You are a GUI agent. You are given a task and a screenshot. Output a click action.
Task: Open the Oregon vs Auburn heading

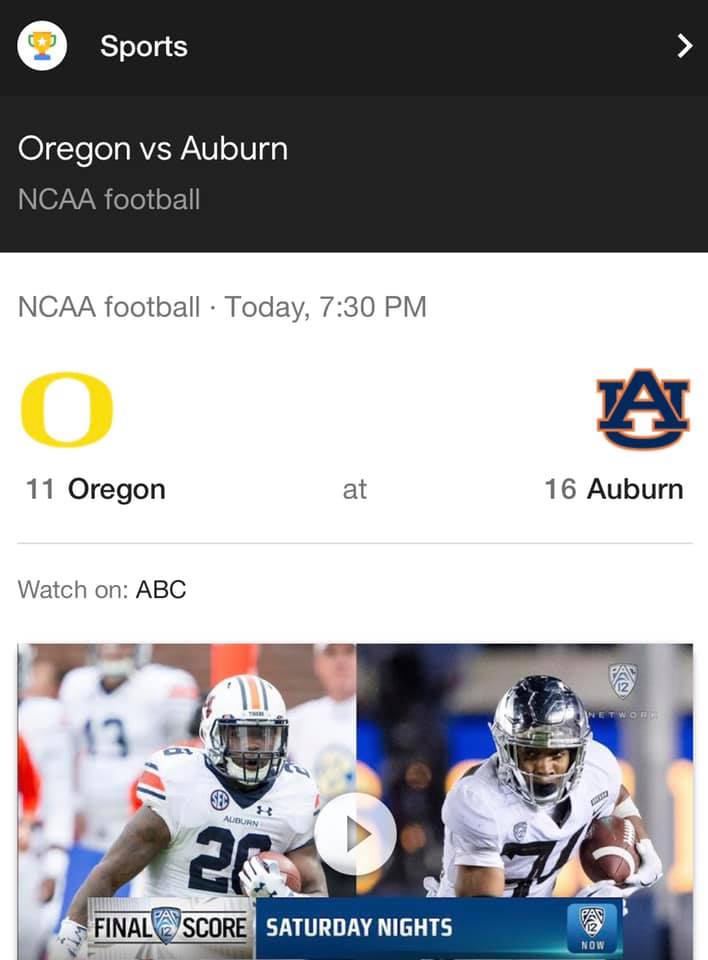(x=153, y=149)
